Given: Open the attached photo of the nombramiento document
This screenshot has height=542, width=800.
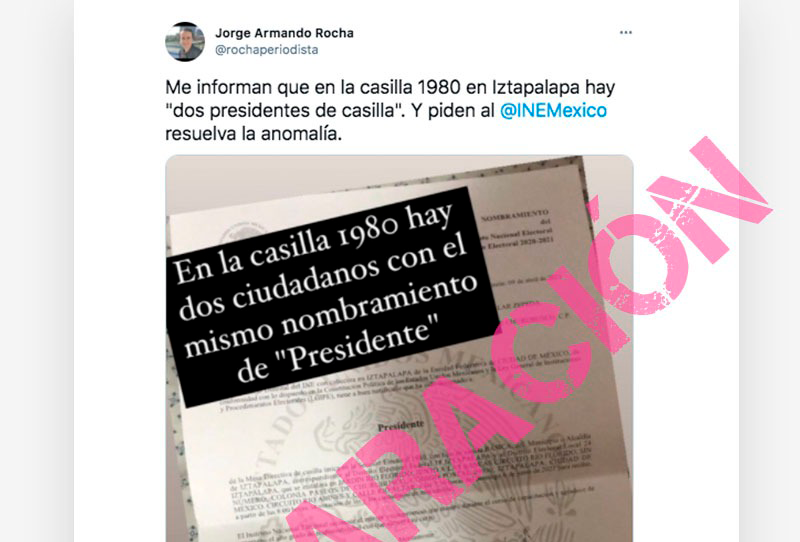Looking at the screenshot, I should point(399,349).
